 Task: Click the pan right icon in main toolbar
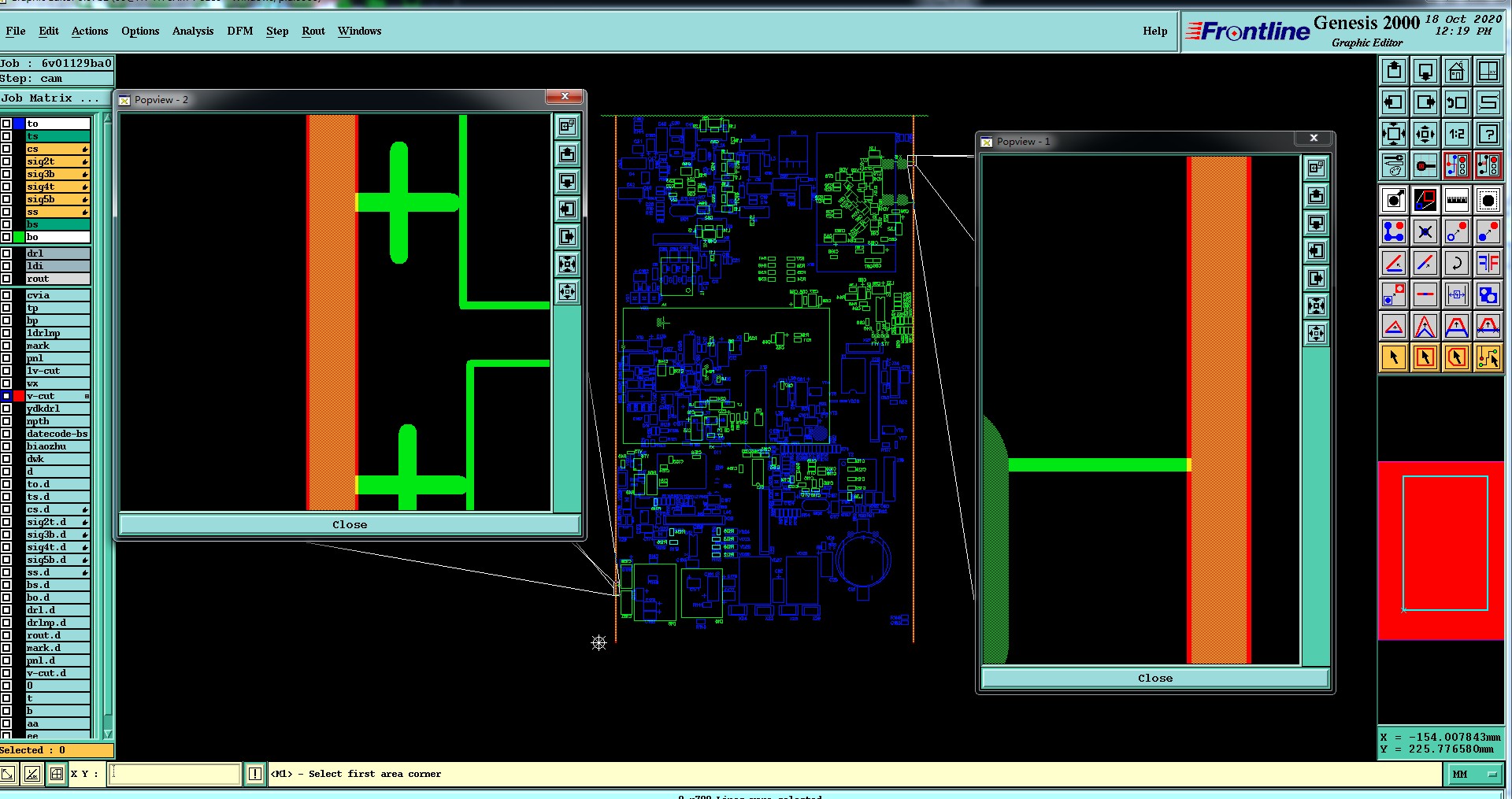[1425, 102]
